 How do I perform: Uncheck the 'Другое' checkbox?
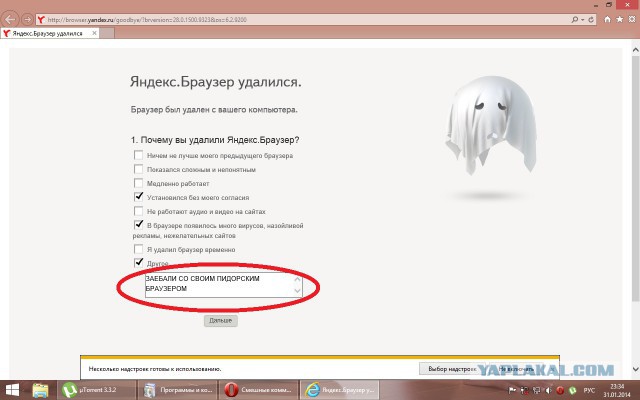tap(138, 262)
